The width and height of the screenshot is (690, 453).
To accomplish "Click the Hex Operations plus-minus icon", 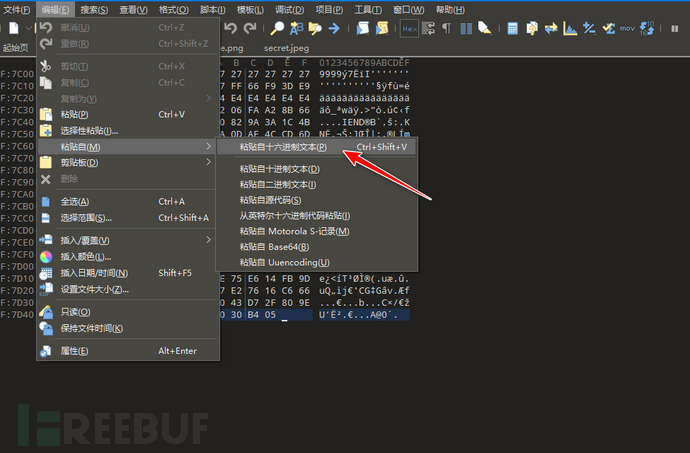I will 589,29.
